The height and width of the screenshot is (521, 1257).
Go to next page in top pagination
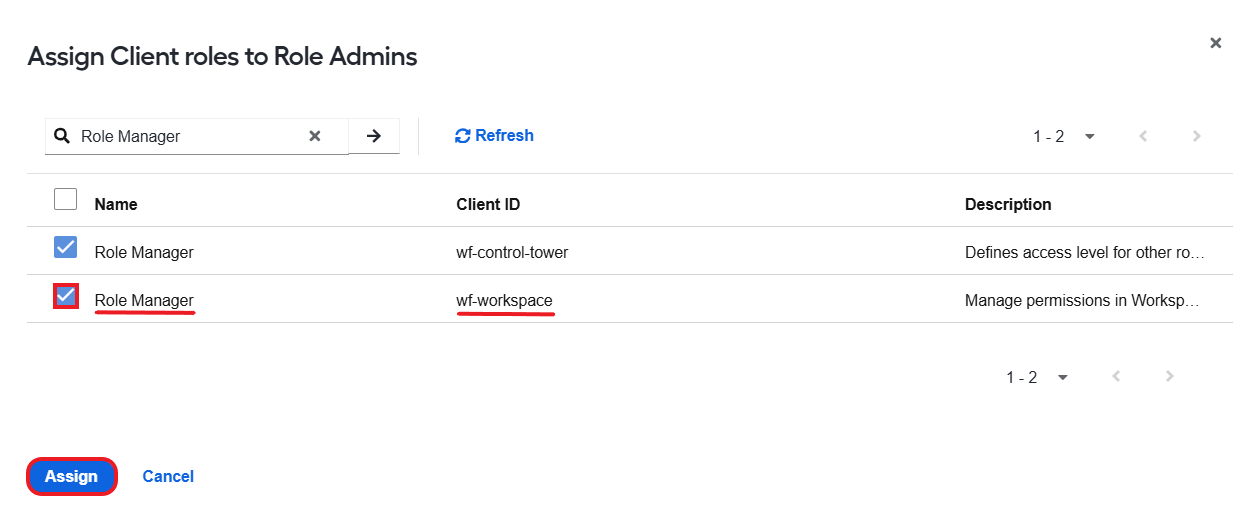click(x=1197, y=136)
